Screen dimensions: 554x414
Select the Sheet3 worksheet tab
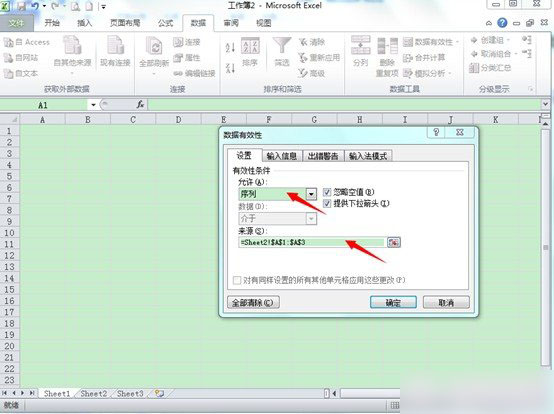point(130,394)
